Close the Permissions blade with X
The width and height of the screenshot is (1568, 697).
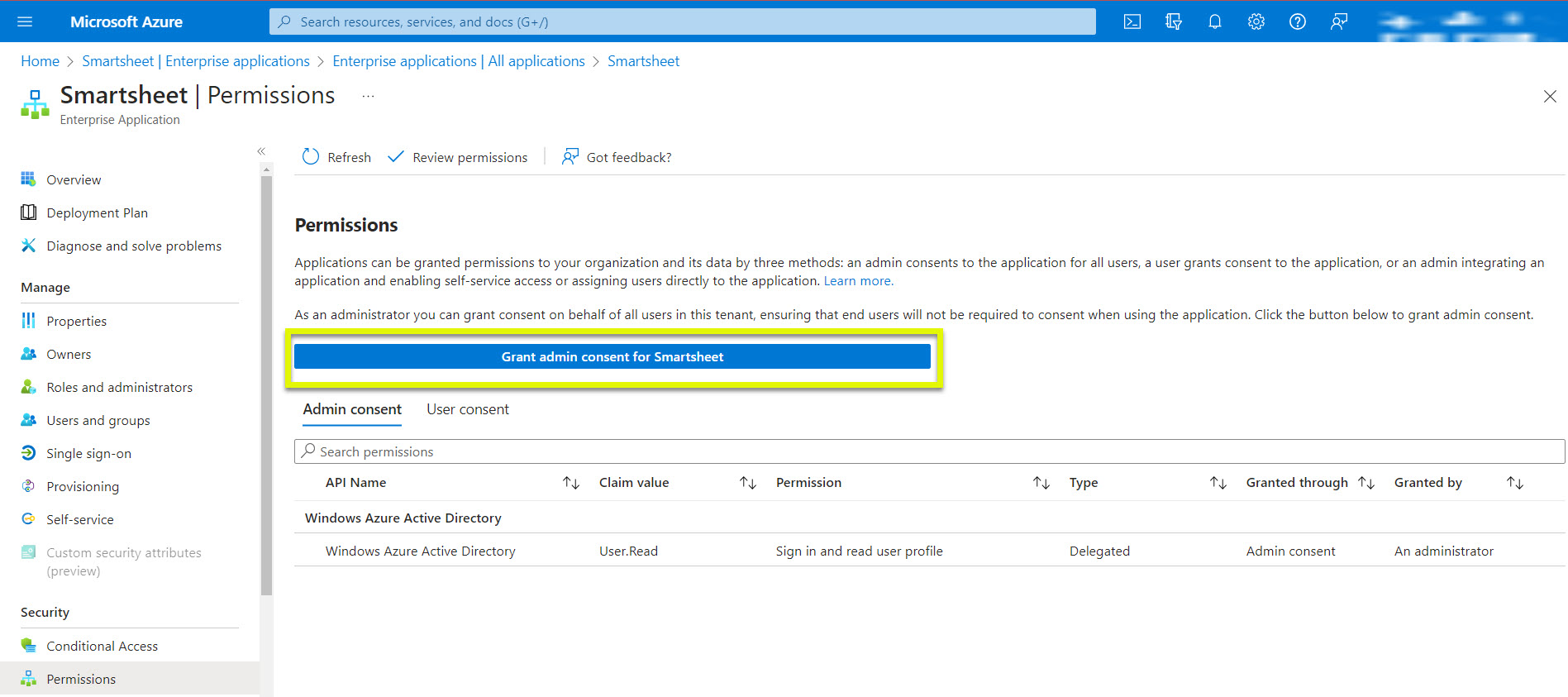pos(1550,97)
